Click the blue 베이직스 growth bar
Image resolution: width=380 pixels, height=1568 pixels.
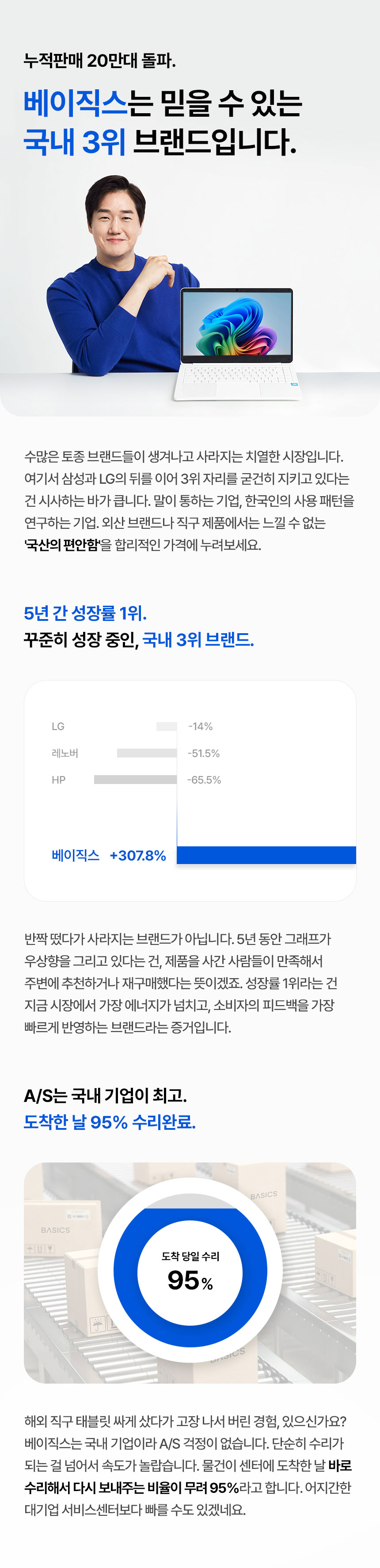click(x=266, y=855)
